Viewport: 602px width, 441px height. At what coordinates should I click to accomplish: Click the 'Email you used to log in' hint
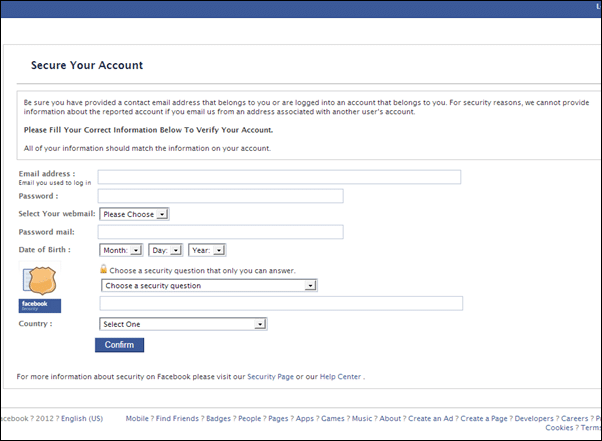(x=55, y=183)
